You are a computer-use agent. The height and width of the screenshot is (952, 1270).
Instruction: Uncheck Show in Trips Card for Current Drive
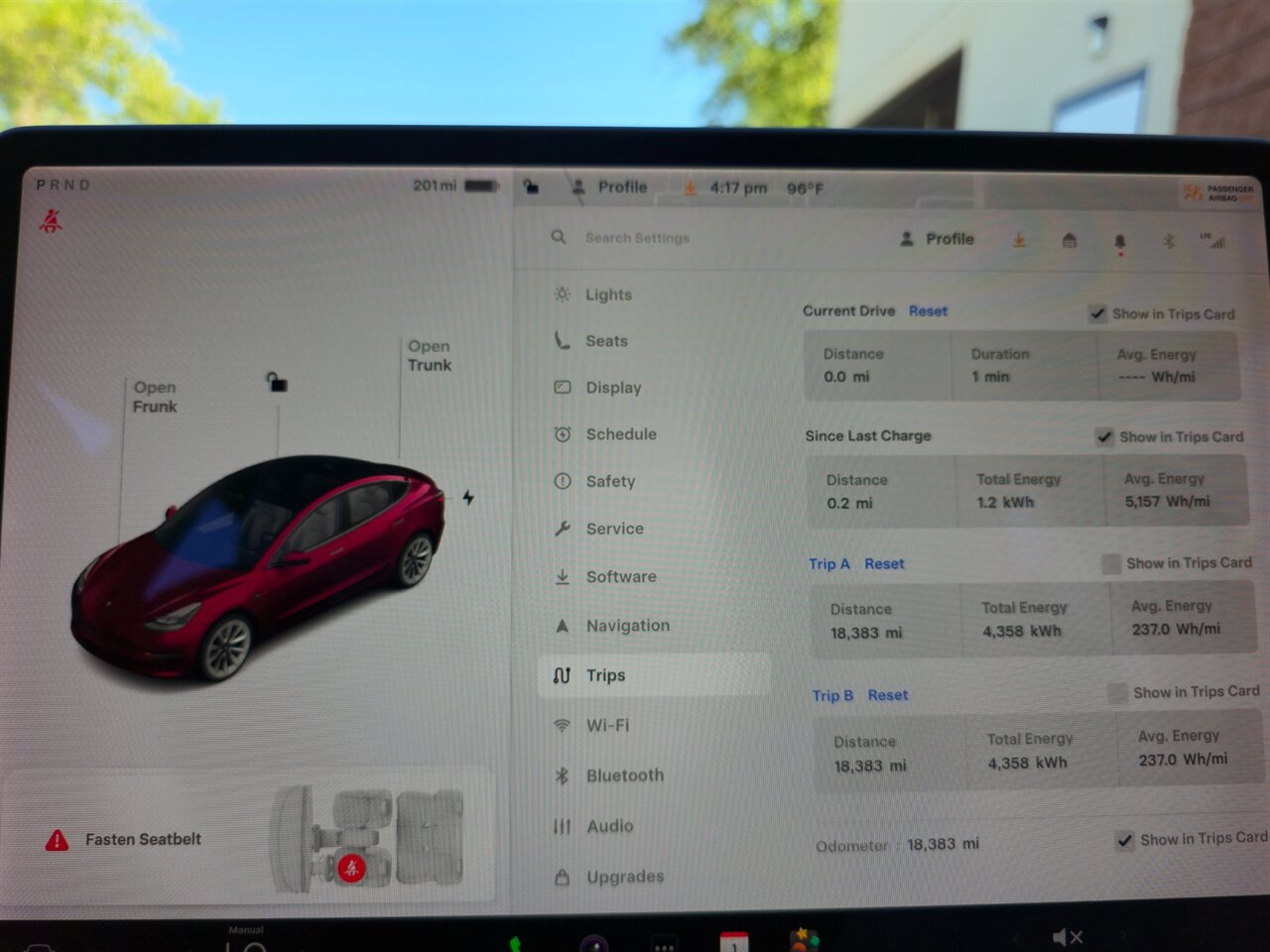(1097, 313)
